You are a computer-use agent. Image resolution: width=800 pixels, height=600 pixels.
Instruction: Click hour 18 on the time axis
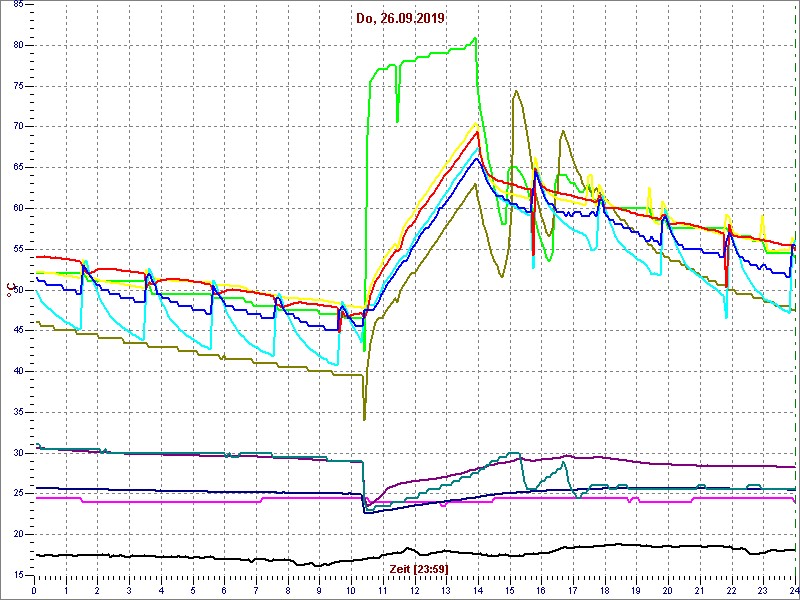tap(604, 590)
